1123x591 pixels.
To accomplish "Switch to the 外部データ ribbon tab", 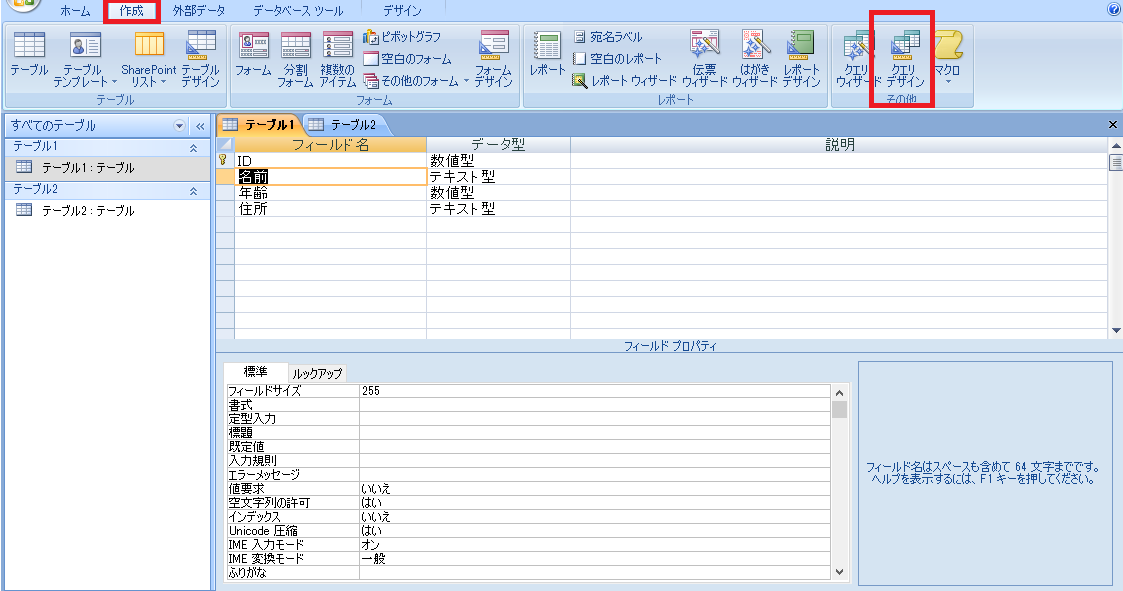I will (198, 11).
